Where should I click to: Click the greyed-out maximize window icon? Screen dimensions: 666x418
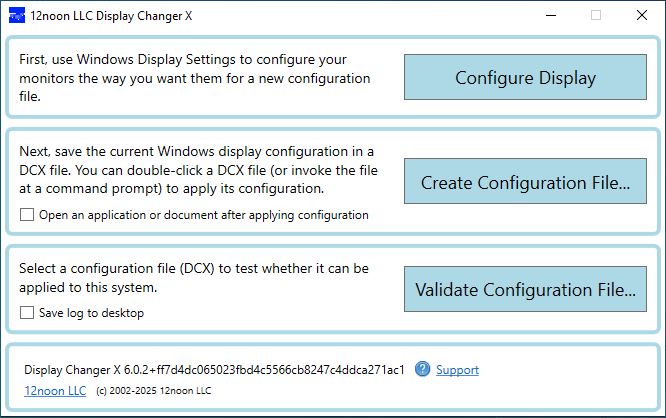[596, 16]
